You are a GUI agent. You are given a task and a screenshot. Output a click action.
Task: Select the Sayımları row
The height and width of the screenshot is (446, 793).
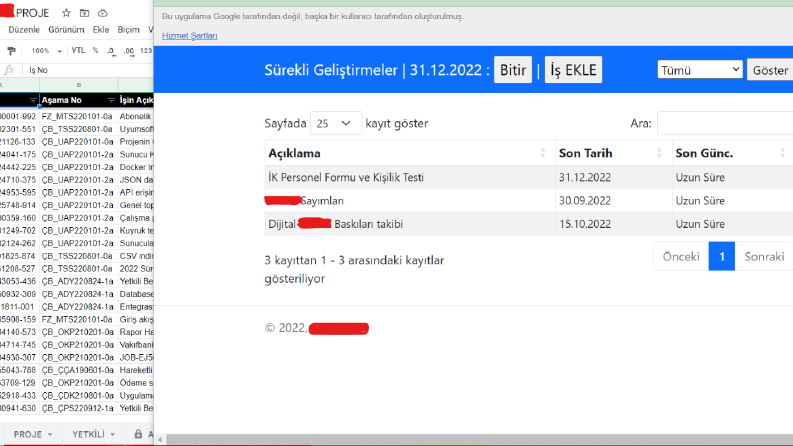528,201
